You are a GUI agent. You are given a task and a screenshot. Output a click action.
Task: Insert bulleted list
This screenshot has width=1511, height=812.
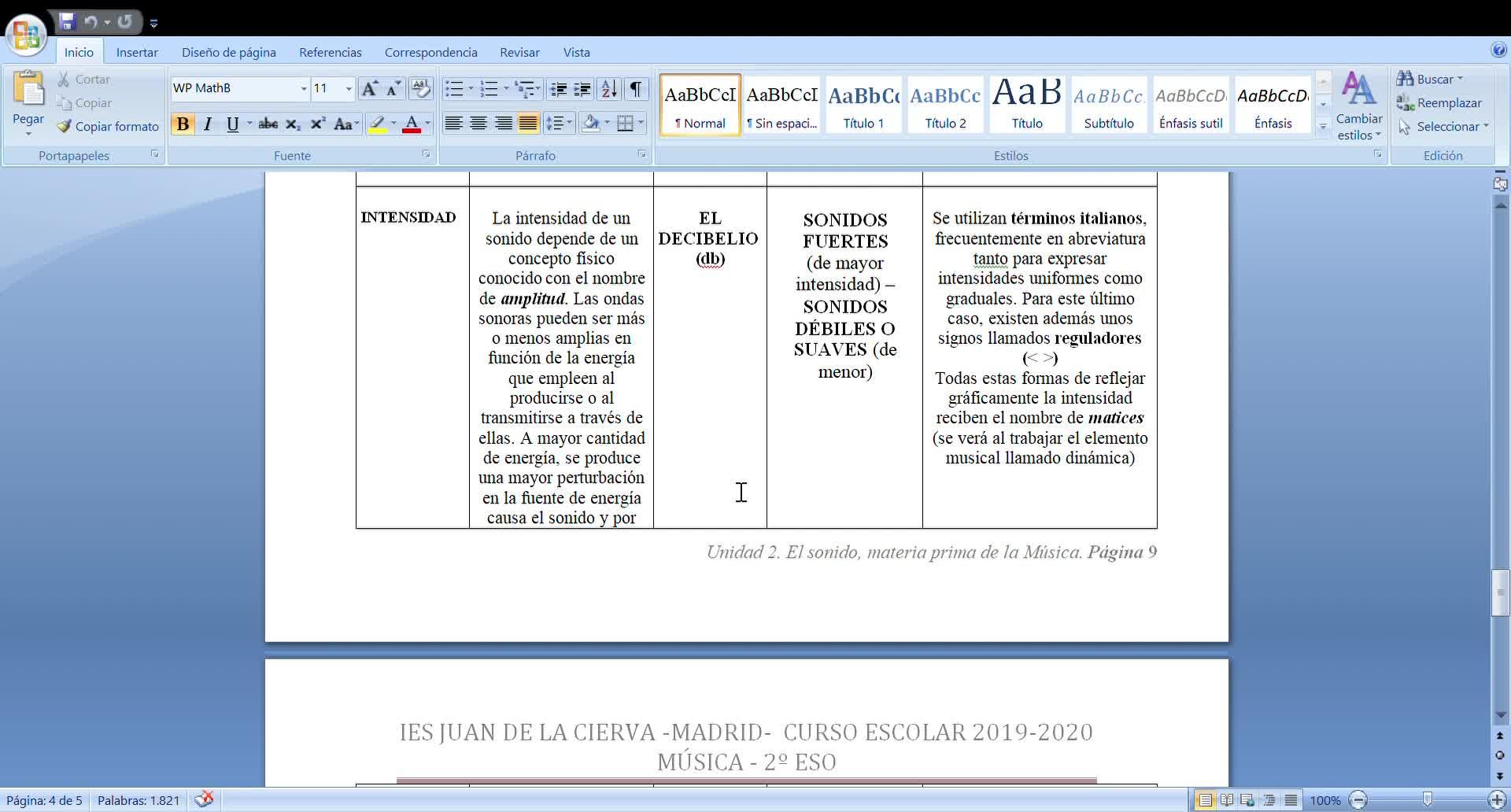pyautogui.click(x=454, y=89)
